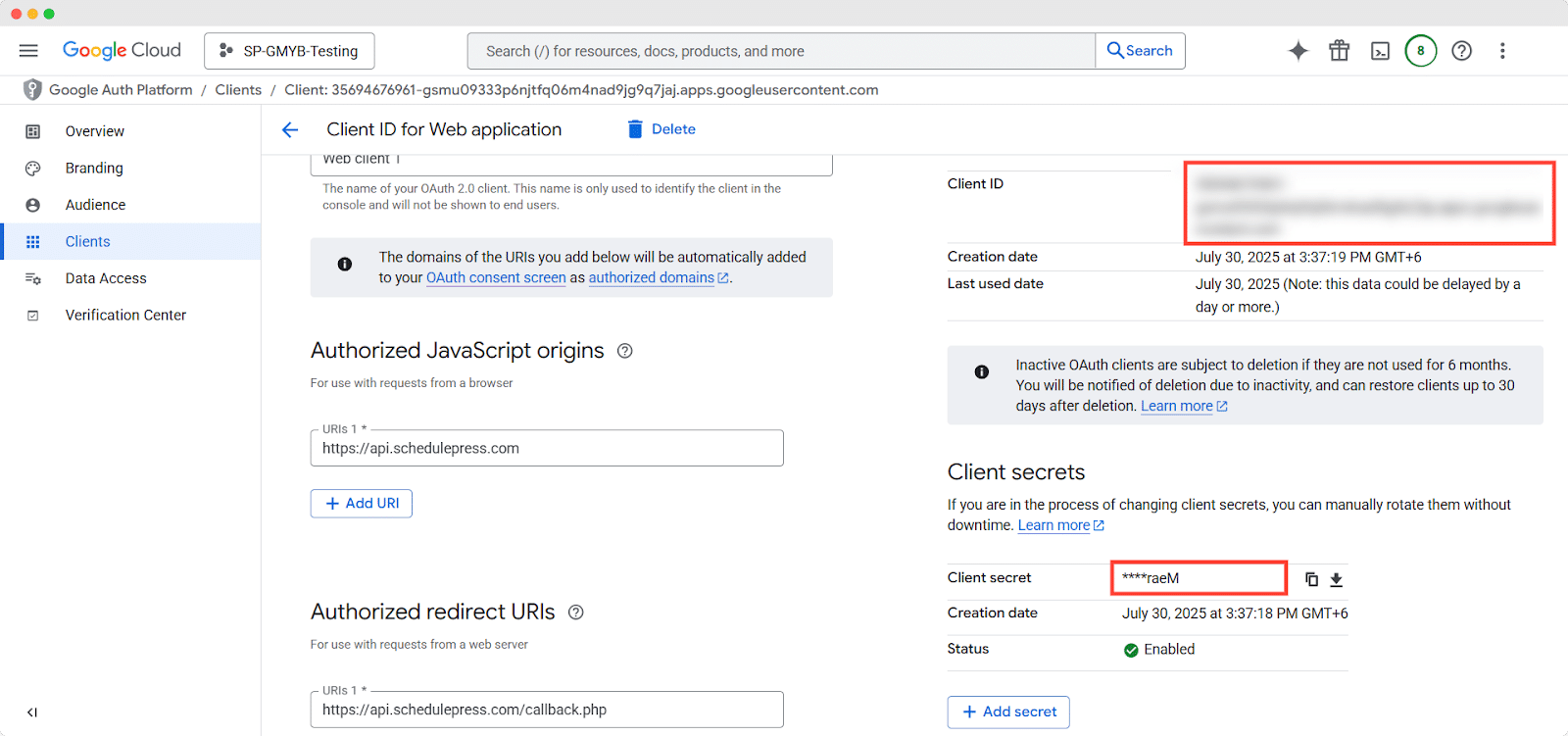
Task: Click the Overview sidebar icon
Action: [33, 131]
